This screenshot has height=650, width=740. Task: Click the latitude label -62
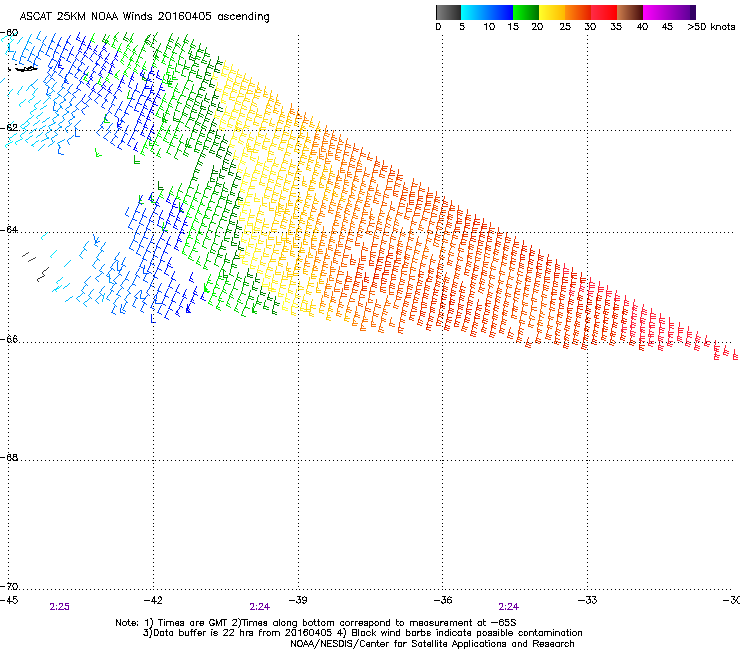coord(9,128)
